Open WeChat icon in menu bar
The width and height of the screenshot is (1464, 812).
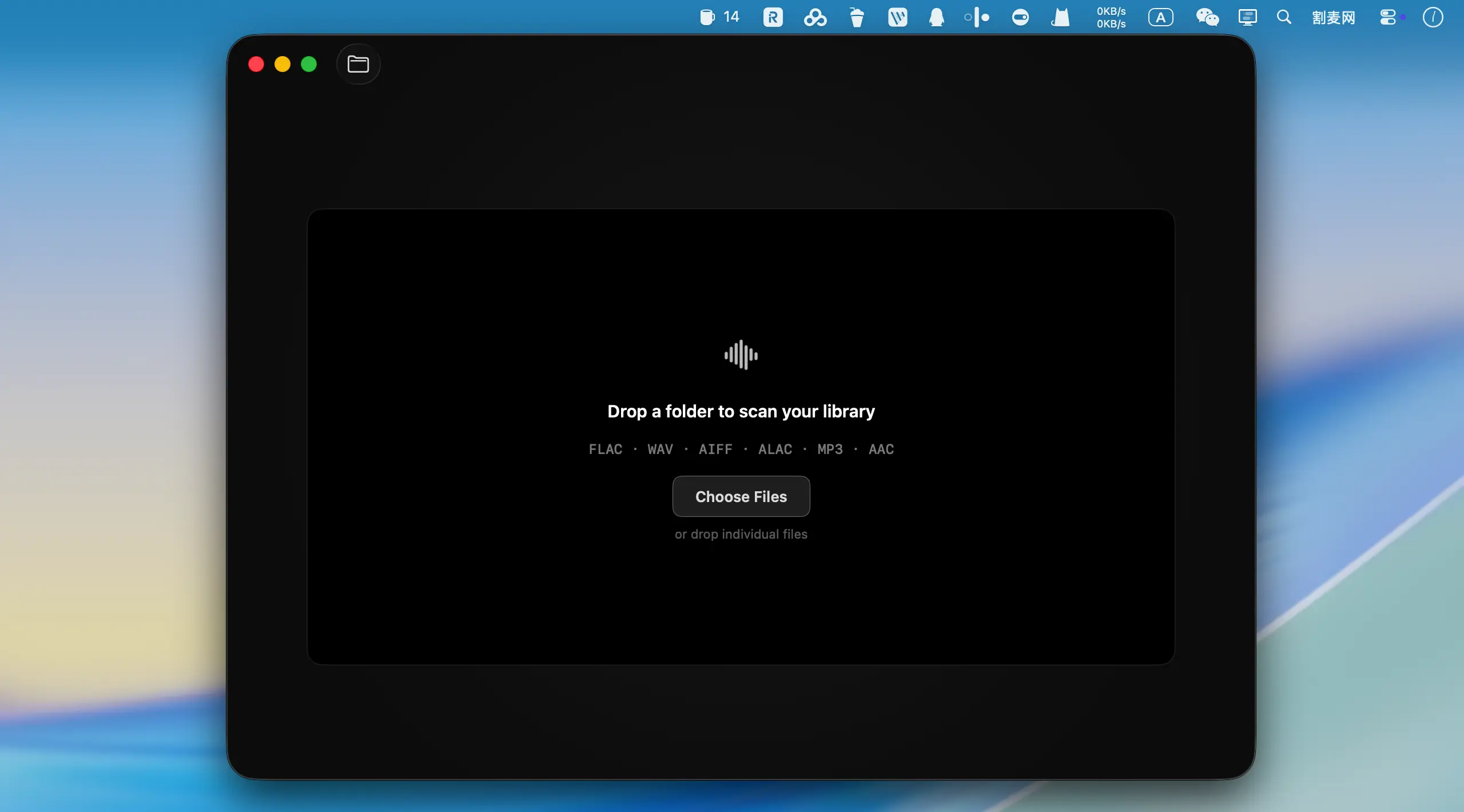click(x=1207, y=17)
